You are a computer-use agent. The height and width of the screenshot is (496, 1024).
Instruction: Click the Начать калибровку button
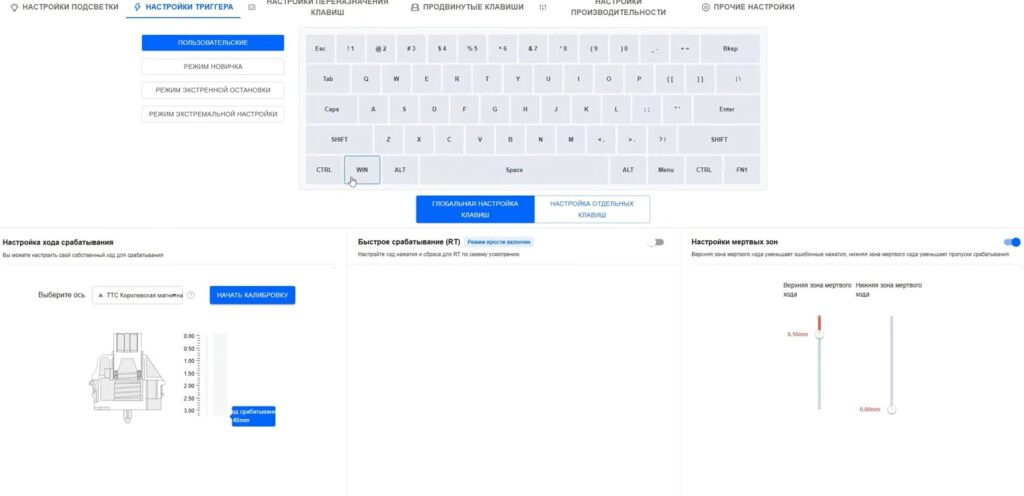pyautogui.click(x=252, y=295)
